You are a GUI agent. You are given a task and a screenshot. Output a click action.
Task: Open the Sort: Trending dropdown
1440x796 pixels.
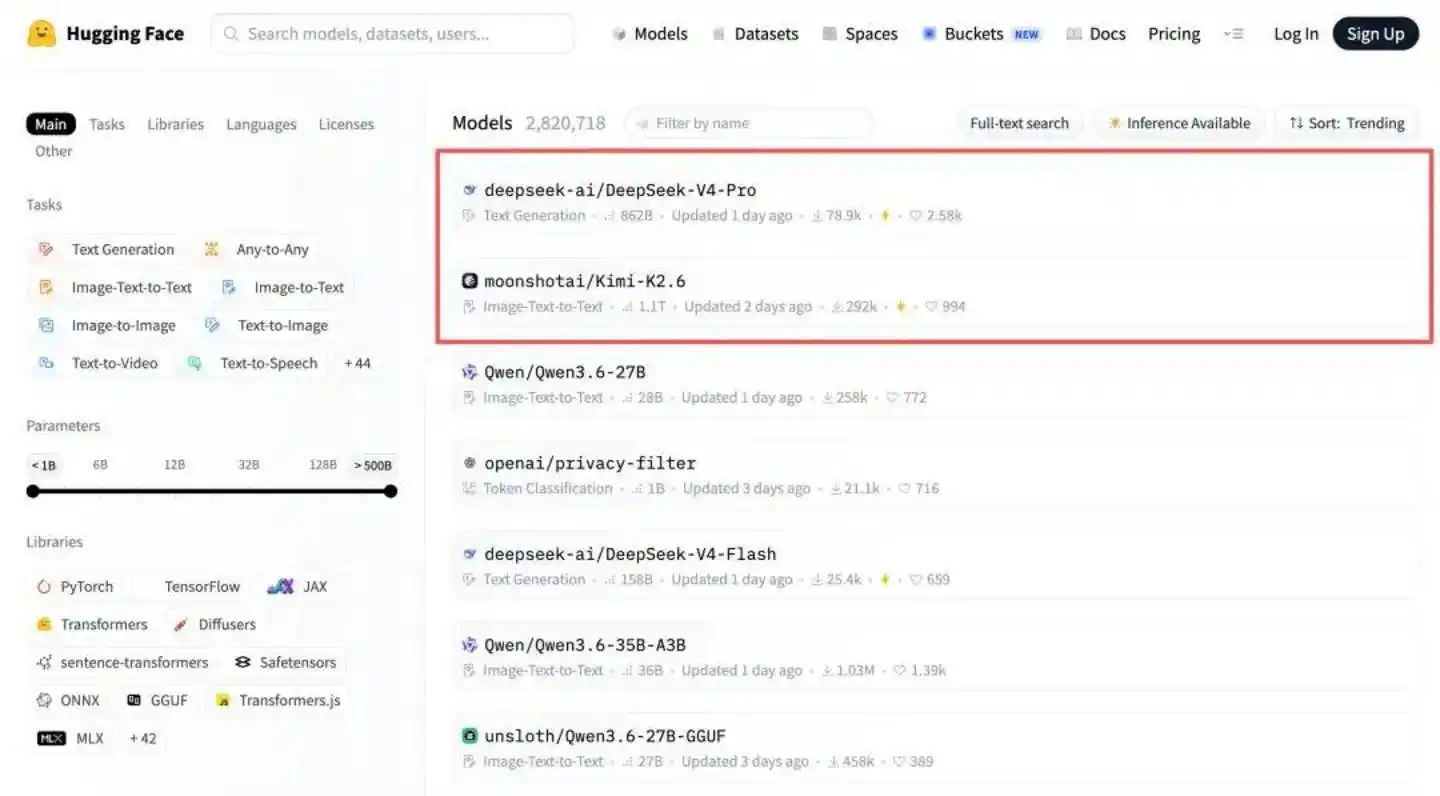pos(1346,122)
